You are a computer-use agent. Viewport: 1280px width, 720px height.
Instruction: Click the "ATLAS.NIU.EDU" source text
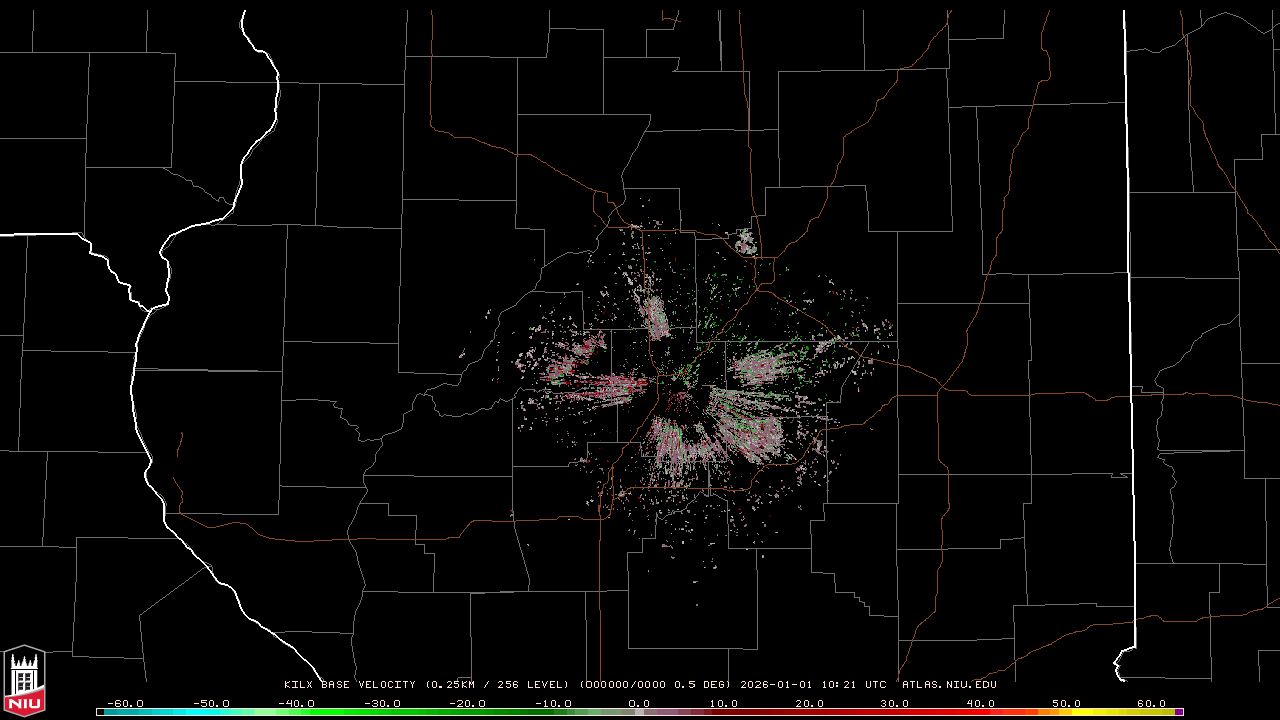tap(949, 685)
